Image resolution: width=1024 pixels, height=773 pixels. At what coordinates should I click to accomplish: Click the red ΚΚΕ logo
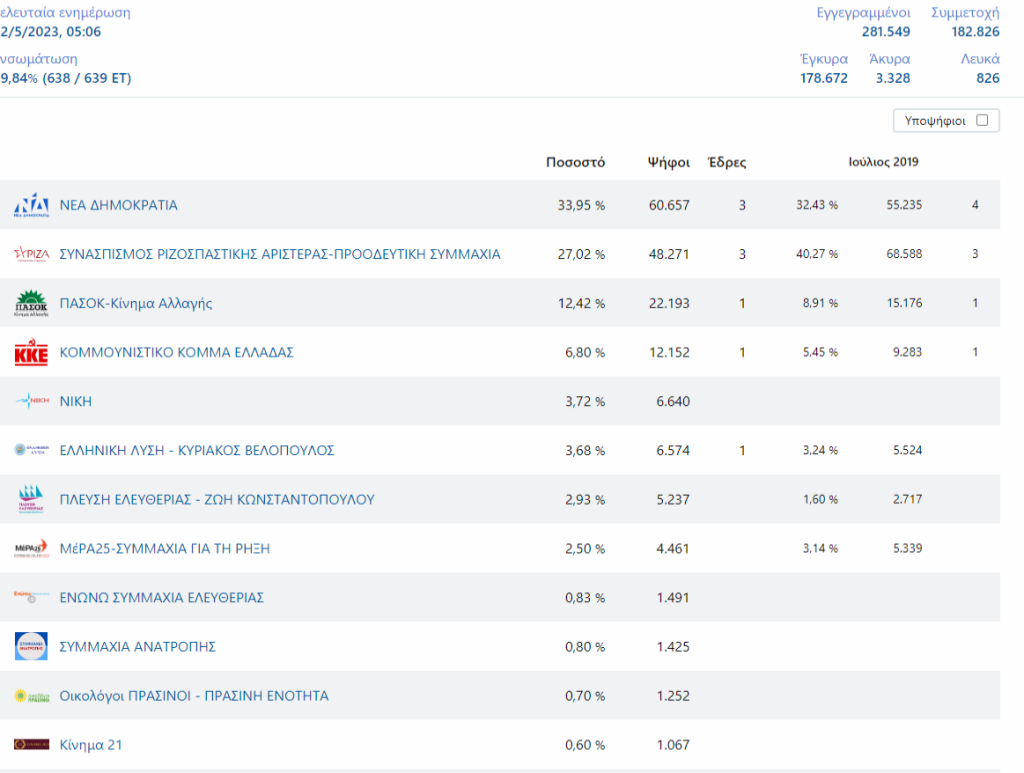31,352
